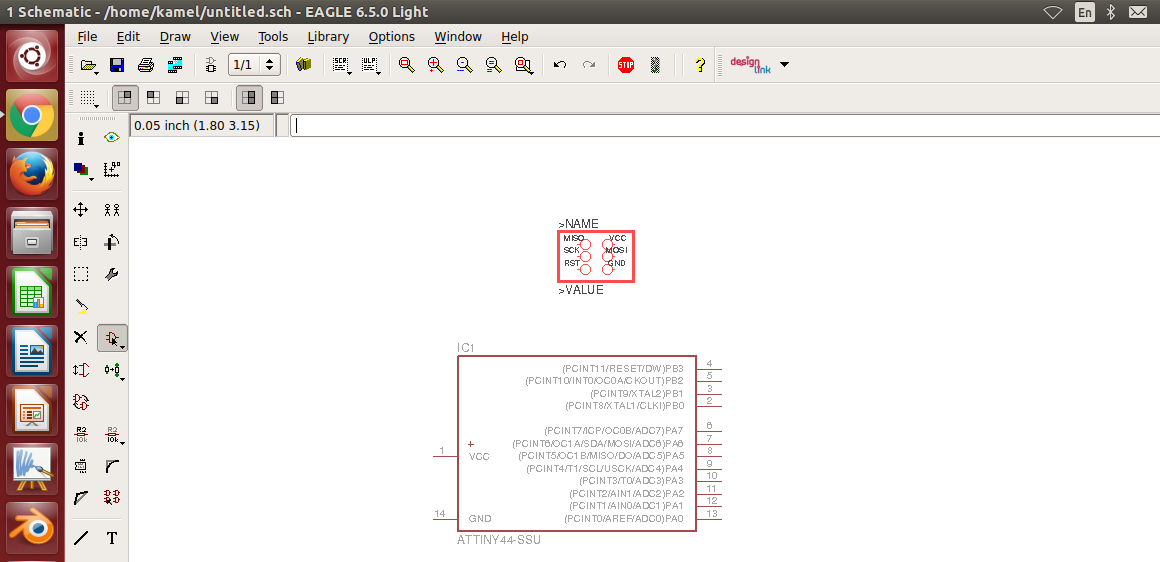Screen dimensions: 1160x562
Task: Select the Gateswap tool
Action: pos(81,402)
